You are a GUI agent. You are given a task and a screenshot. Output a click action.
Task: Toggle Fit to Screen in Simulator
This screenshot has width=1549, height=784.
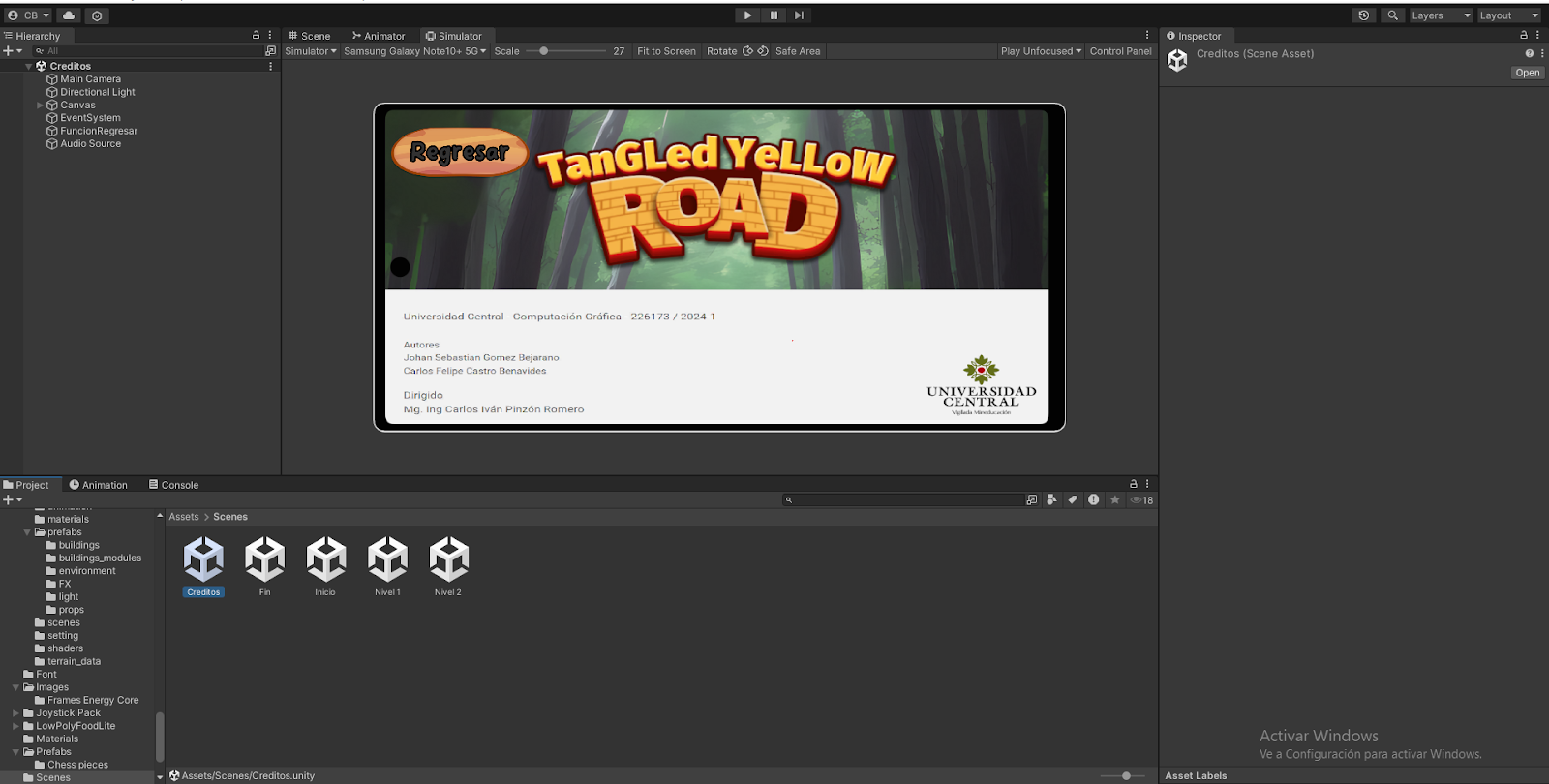(666, 51)
